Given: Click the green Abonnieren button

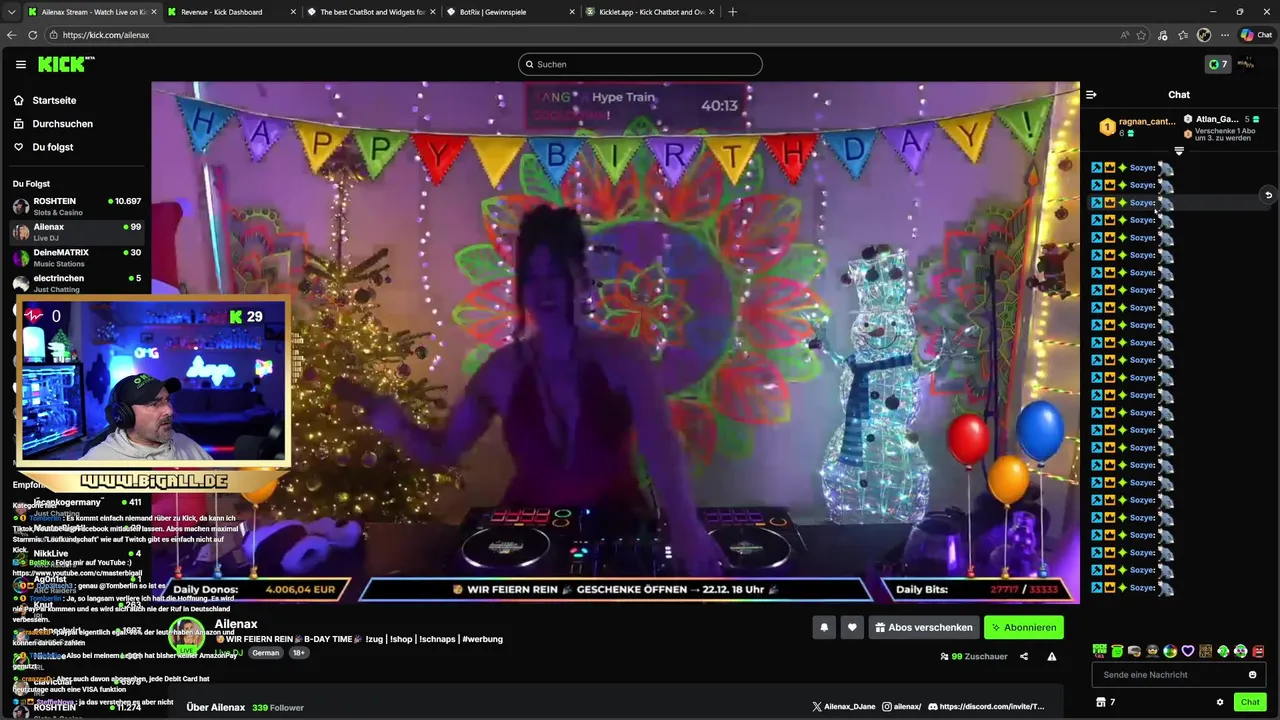Looking at the screenshot, I should click(x=1024, y=627).
